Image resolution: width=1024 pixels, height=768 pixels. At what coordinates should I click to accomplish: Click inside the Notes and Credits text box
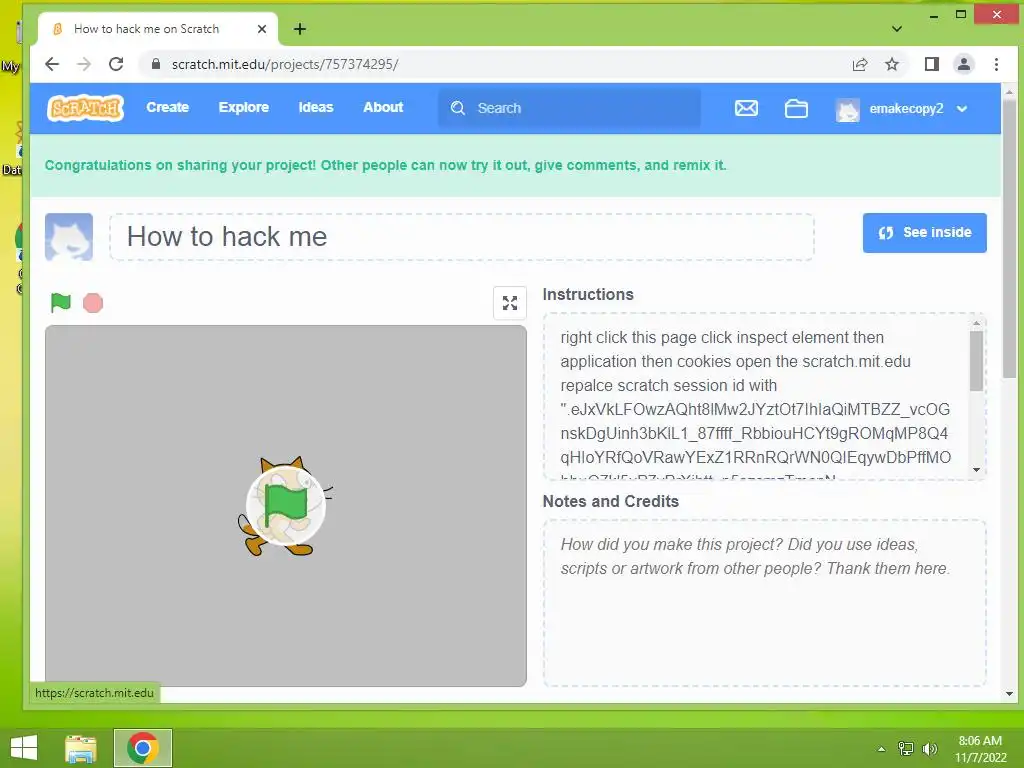pos(764,603)
